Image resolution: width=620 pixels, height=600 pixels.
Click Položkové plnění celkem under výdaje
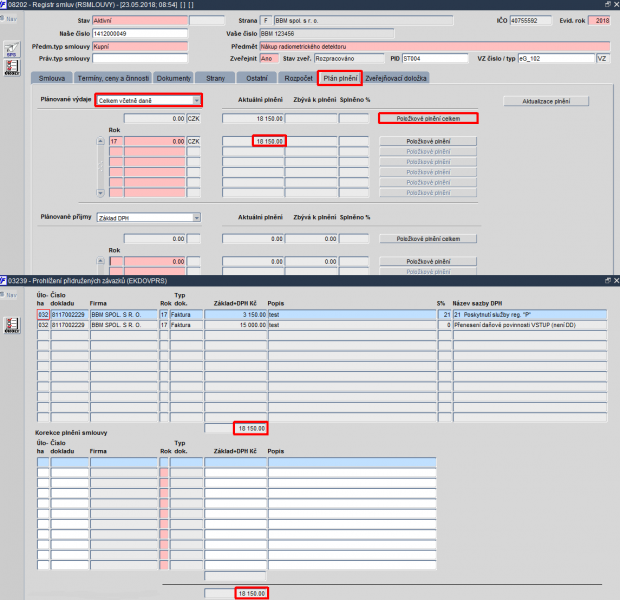[428, 119]
